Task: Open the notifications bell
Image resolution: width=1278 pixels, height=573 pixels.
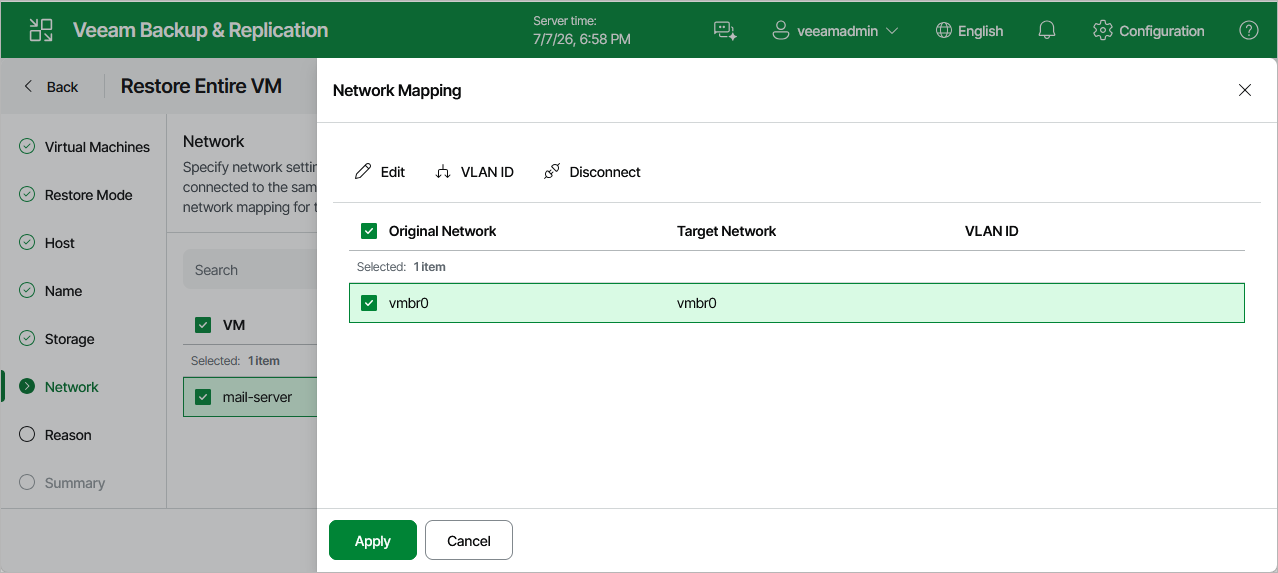Action: pyautogui.click(x=1047, y=31)
